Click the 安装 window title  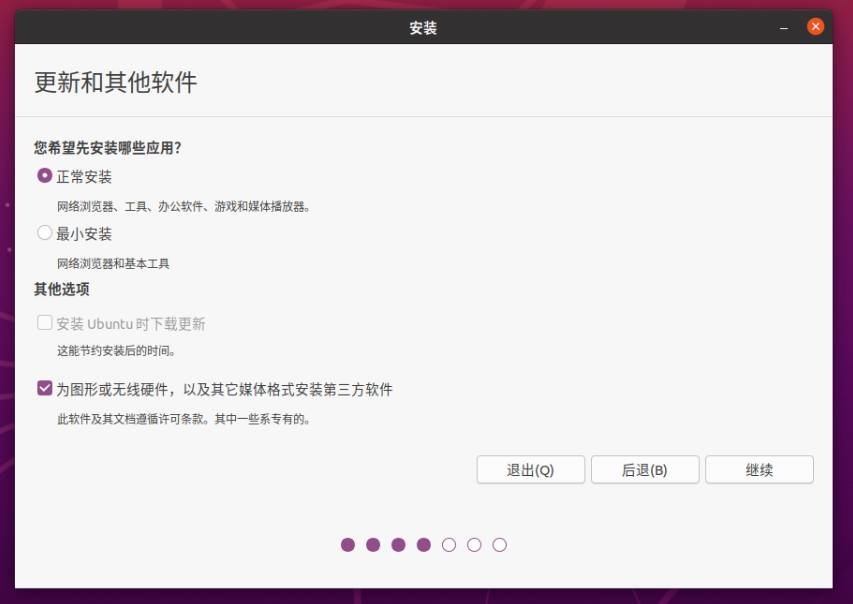click(423, 28)
